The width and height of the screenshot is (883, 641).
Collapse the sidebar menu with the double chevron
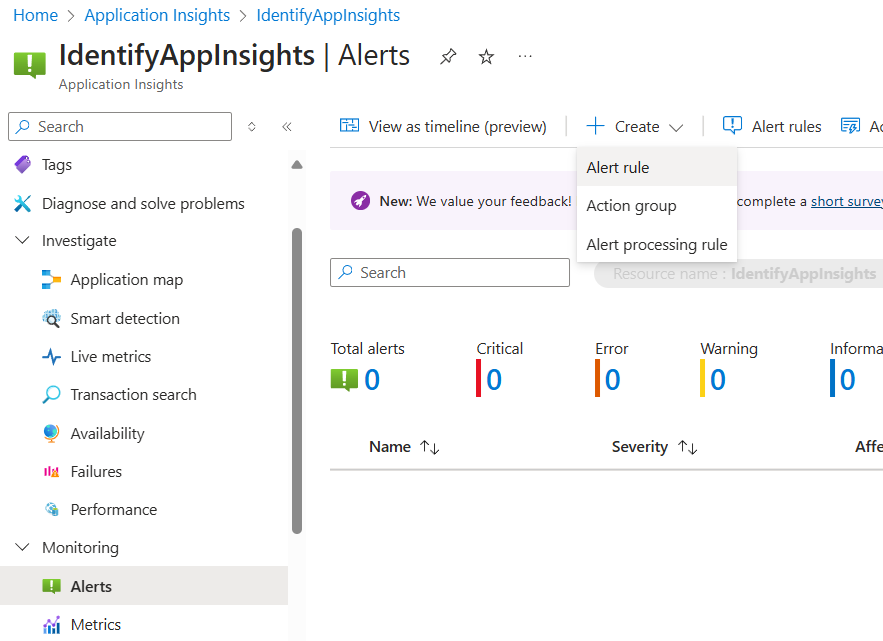pos(287,127)
